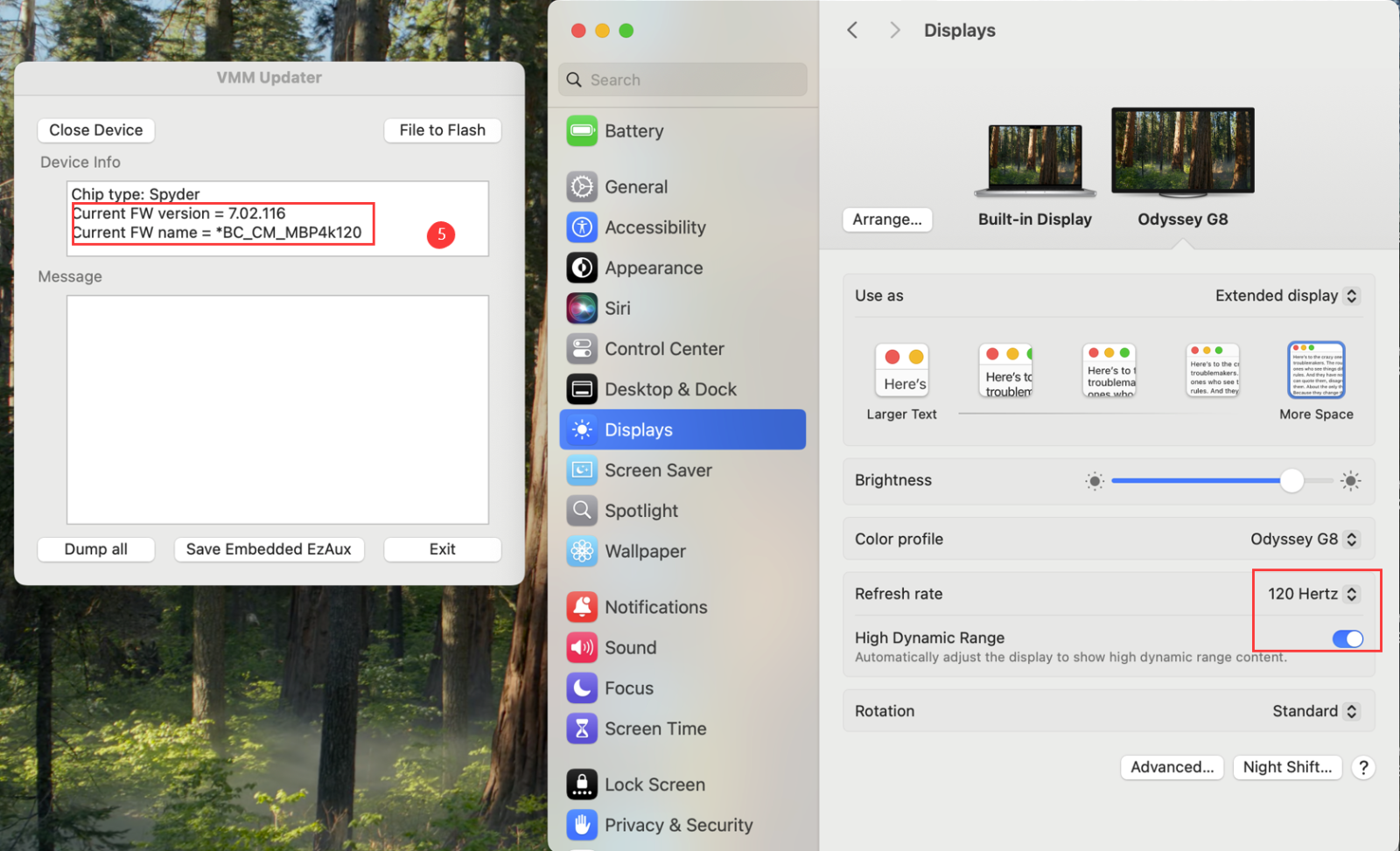This screenshot has width=1400, height=851.
Task: Select the middle resolution scaling thumbnail
Action: [1109, 370]
